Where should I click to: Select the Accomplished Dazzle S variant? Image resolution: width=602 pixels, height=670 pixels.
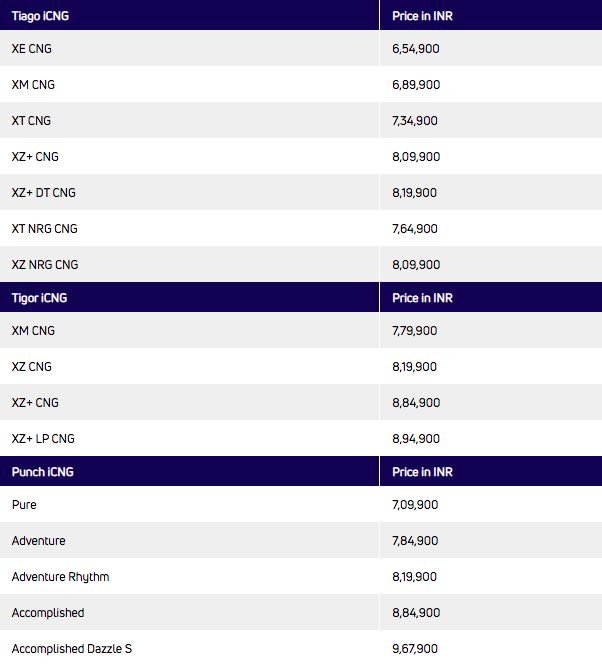pyautogui.click(x=72, y=649)
